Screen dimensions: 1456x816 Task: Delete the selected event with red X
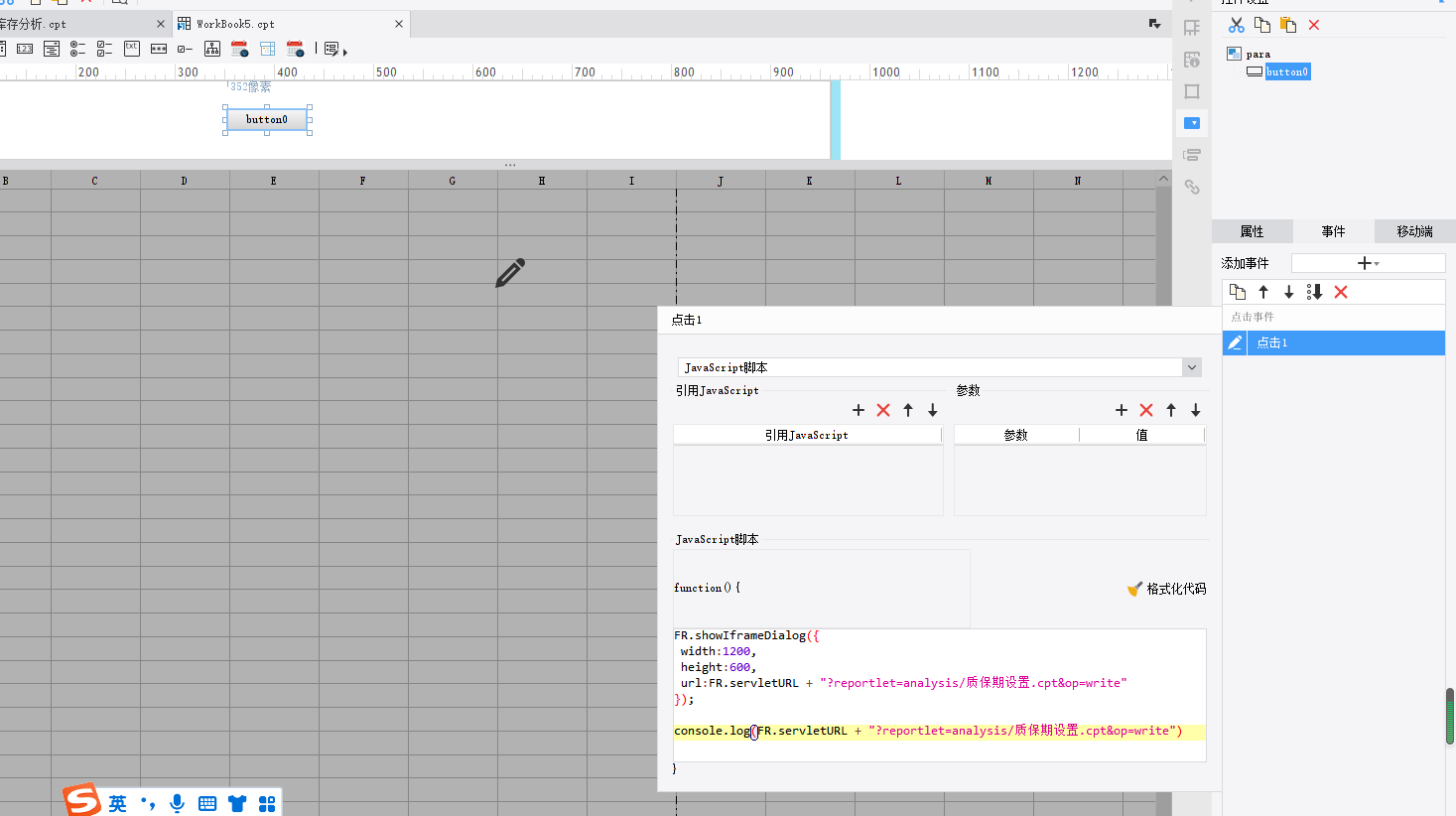[x=1341, y=292]
